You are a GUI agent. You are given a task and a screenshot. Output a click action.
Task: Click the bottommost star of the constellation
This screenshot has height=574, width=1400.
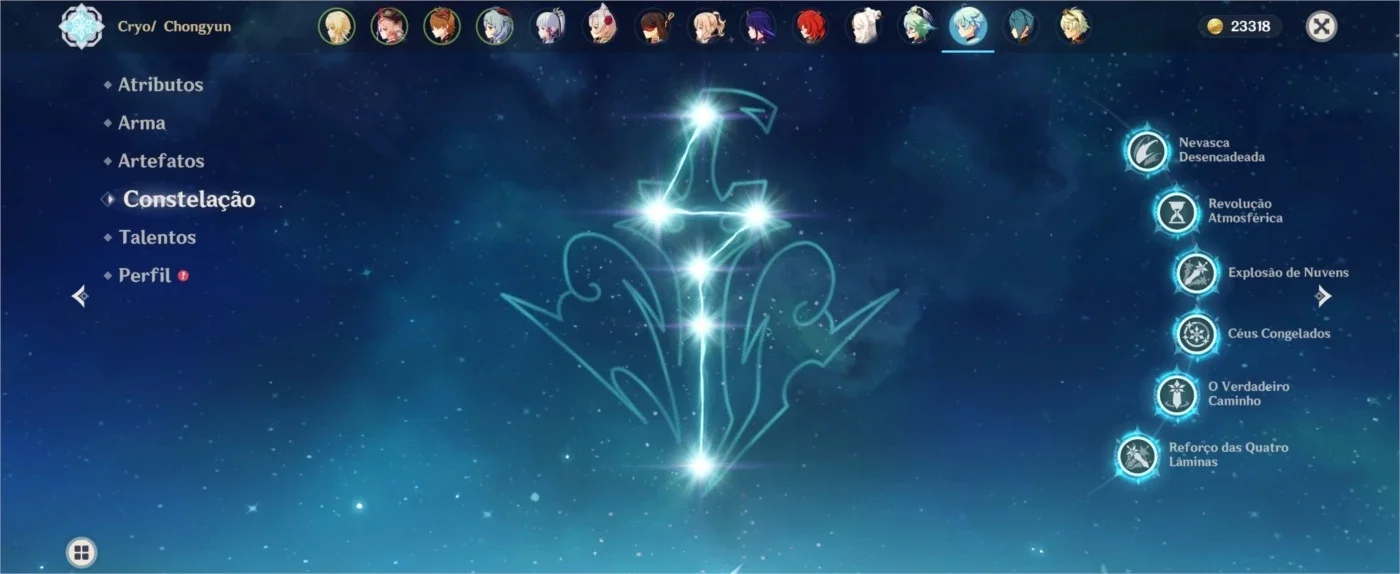(x=700, y=465)
